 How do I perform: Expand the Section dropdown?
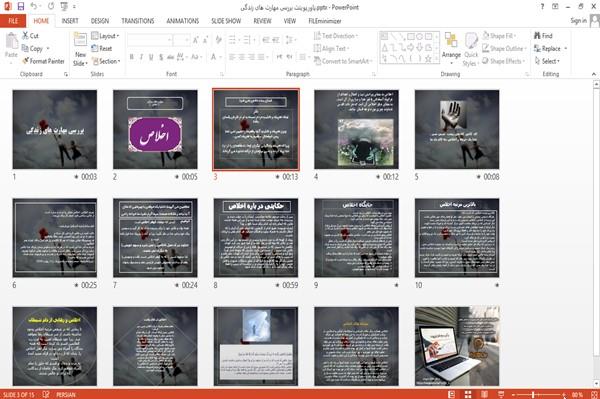[x=106, y=61]
